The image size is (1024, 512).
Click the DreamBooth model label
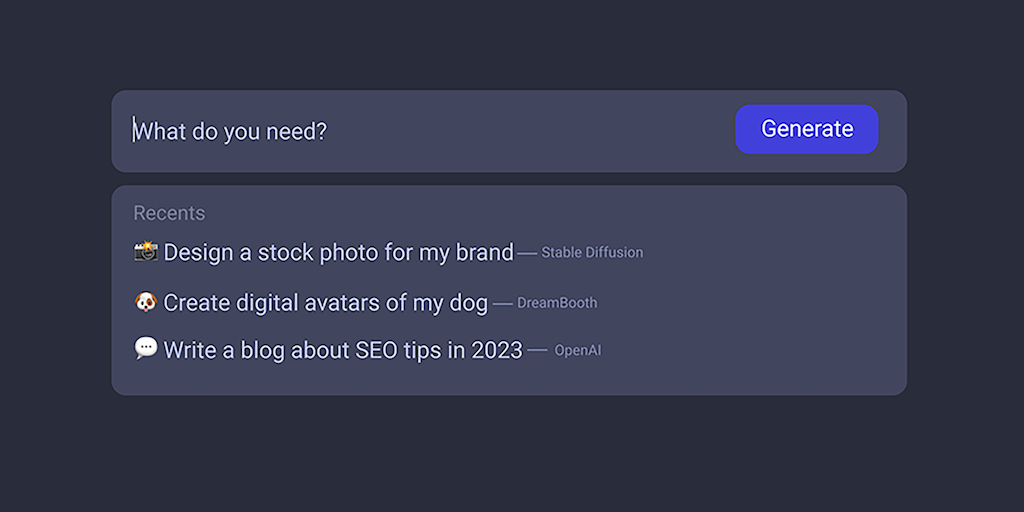[x=557, y=303]
